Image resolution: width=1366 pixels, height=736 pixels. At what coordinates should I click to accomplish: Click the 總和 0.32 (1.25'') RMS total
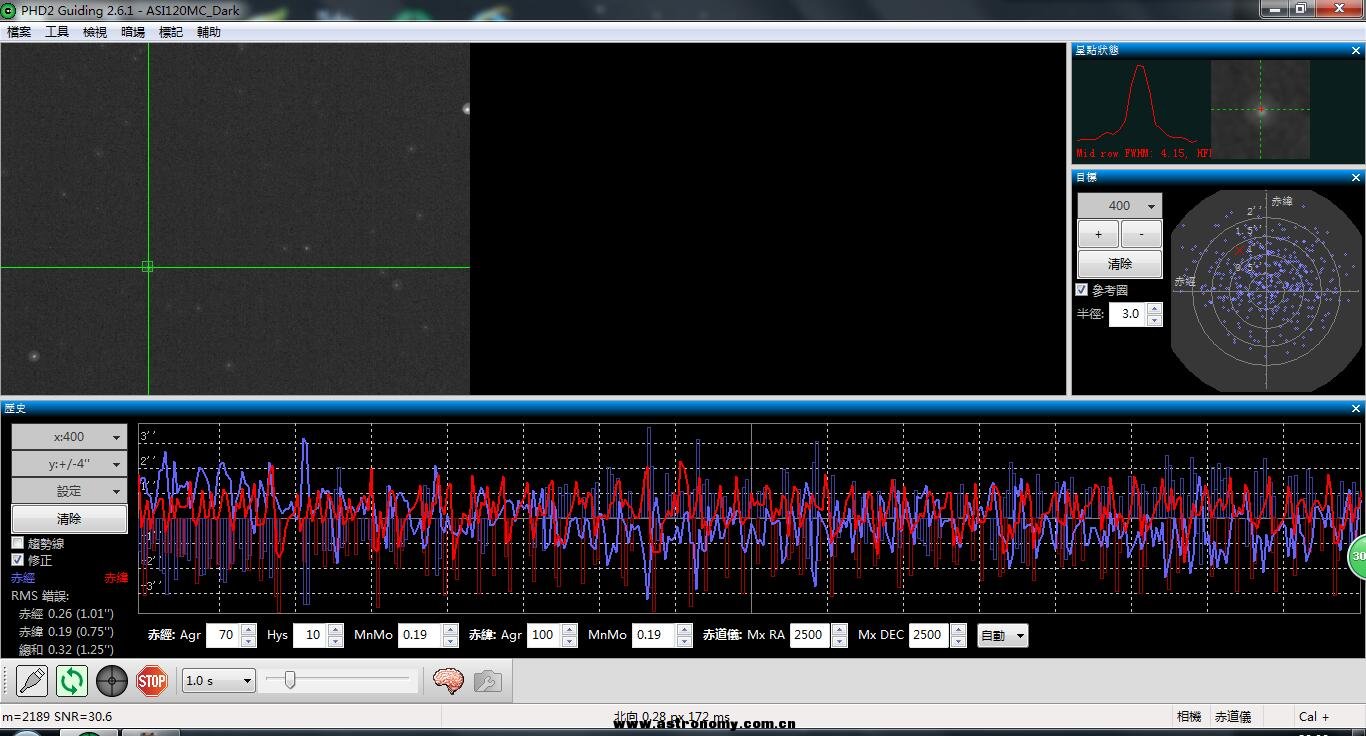point(66,649)
